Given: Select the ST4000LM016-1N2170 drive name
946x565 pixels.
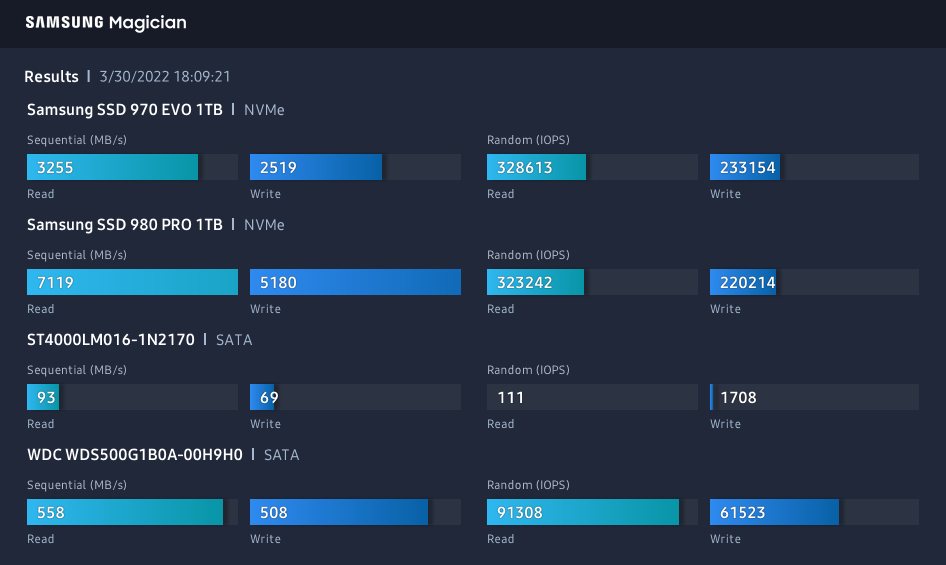Looking at the screenshot, I should 111,339.
